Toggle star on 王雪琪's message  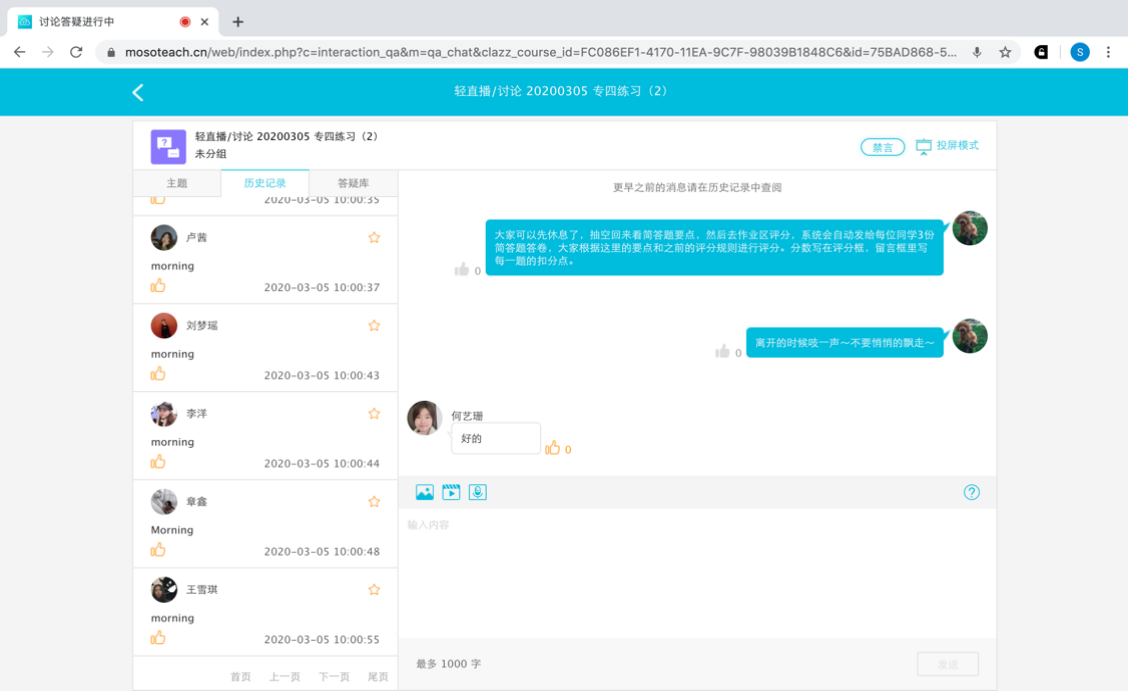point(374,590)
